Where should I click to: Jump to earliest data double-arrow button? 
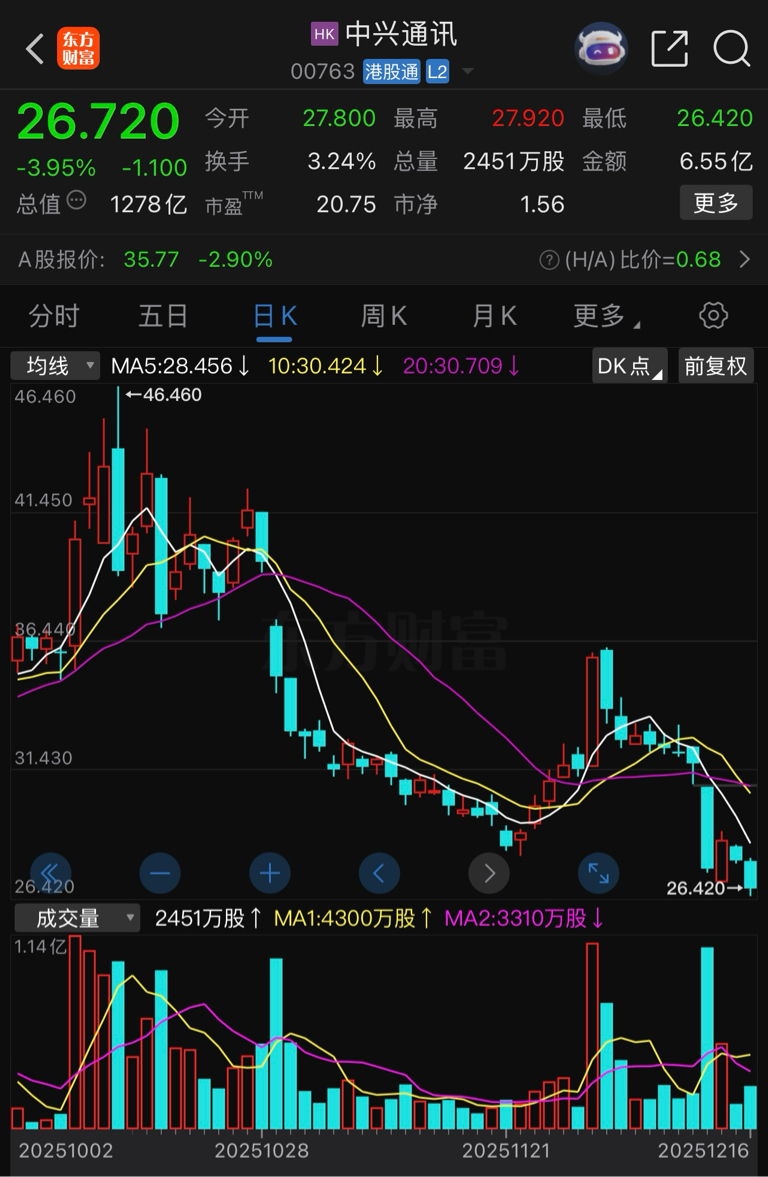click(50, 872)
